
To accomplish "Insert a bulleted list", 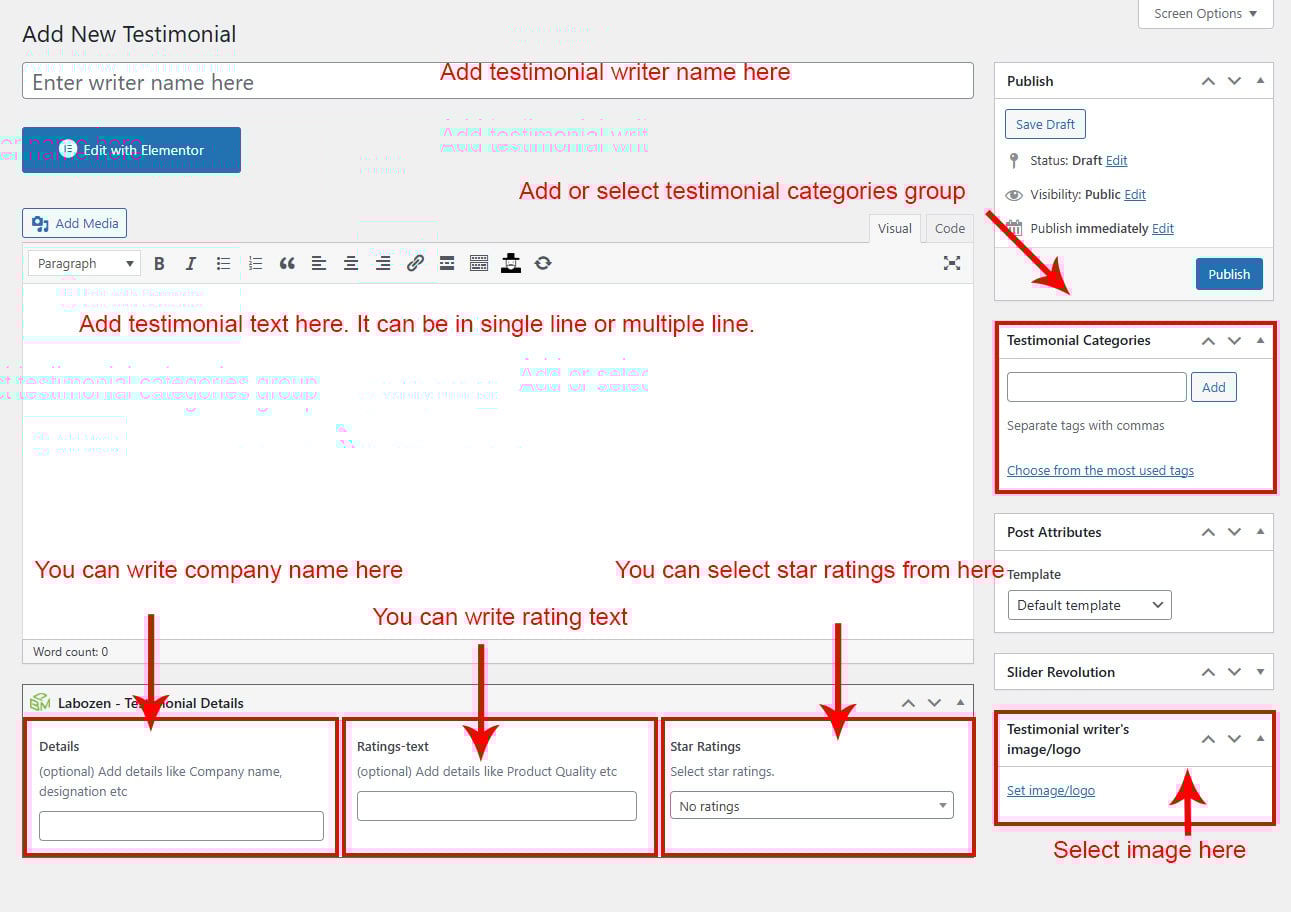I will (223, 263).
